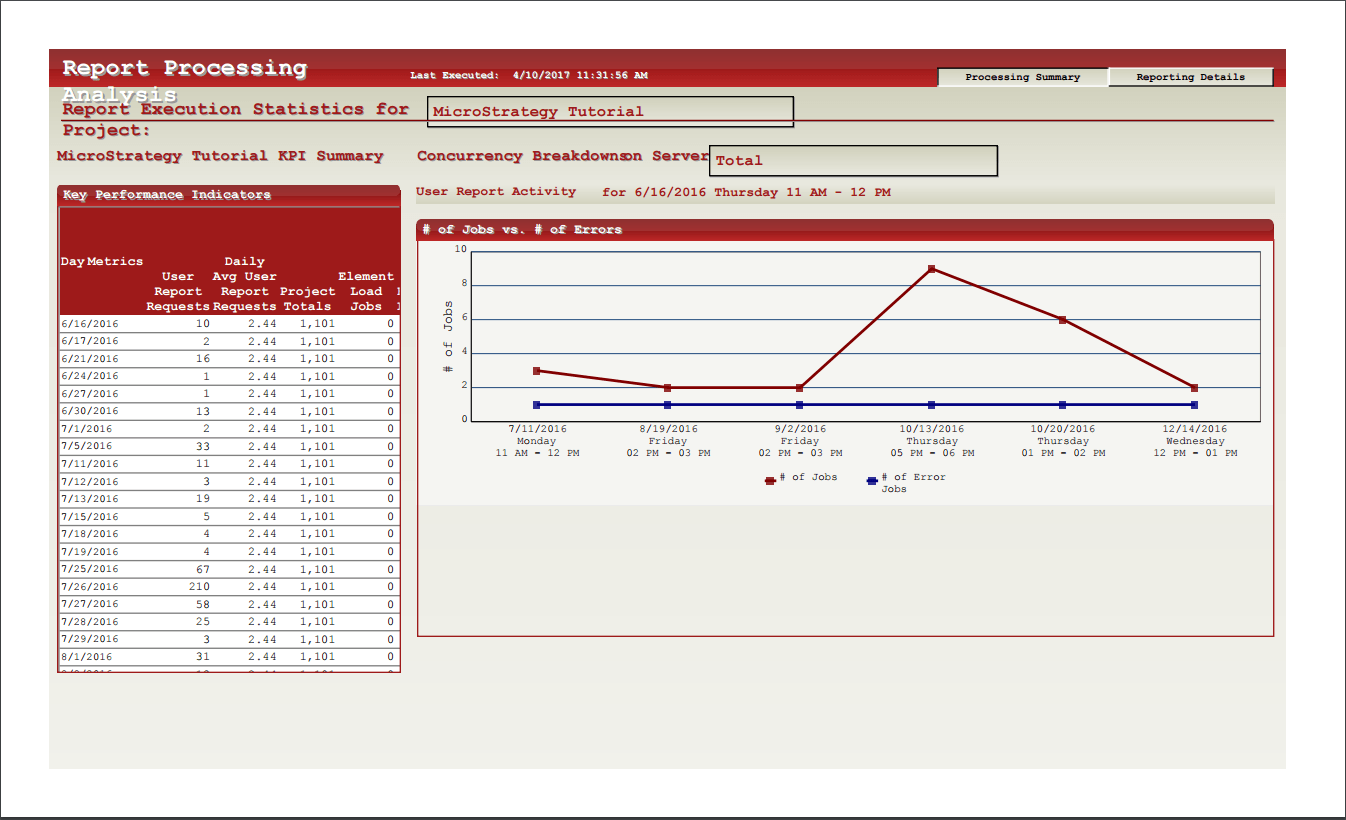The height and width of the screenshot is (820, 1346).
Task: Select the 7/11/2016 jobs data point
Action: (537, 371)
